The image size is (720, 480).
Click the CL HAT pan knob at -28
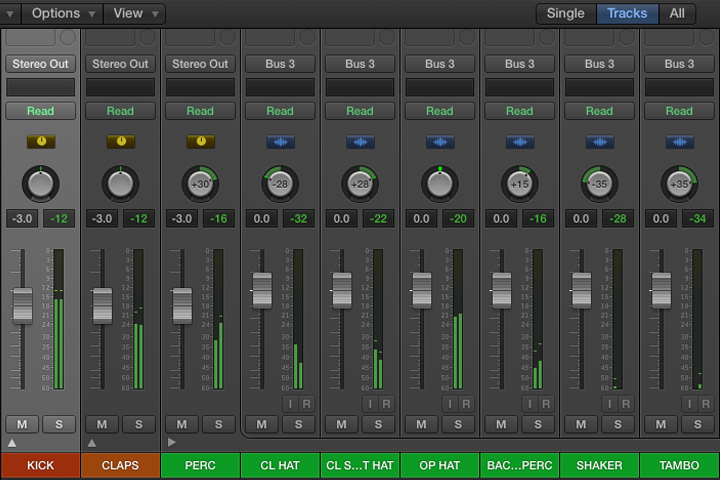pos(280,184)
